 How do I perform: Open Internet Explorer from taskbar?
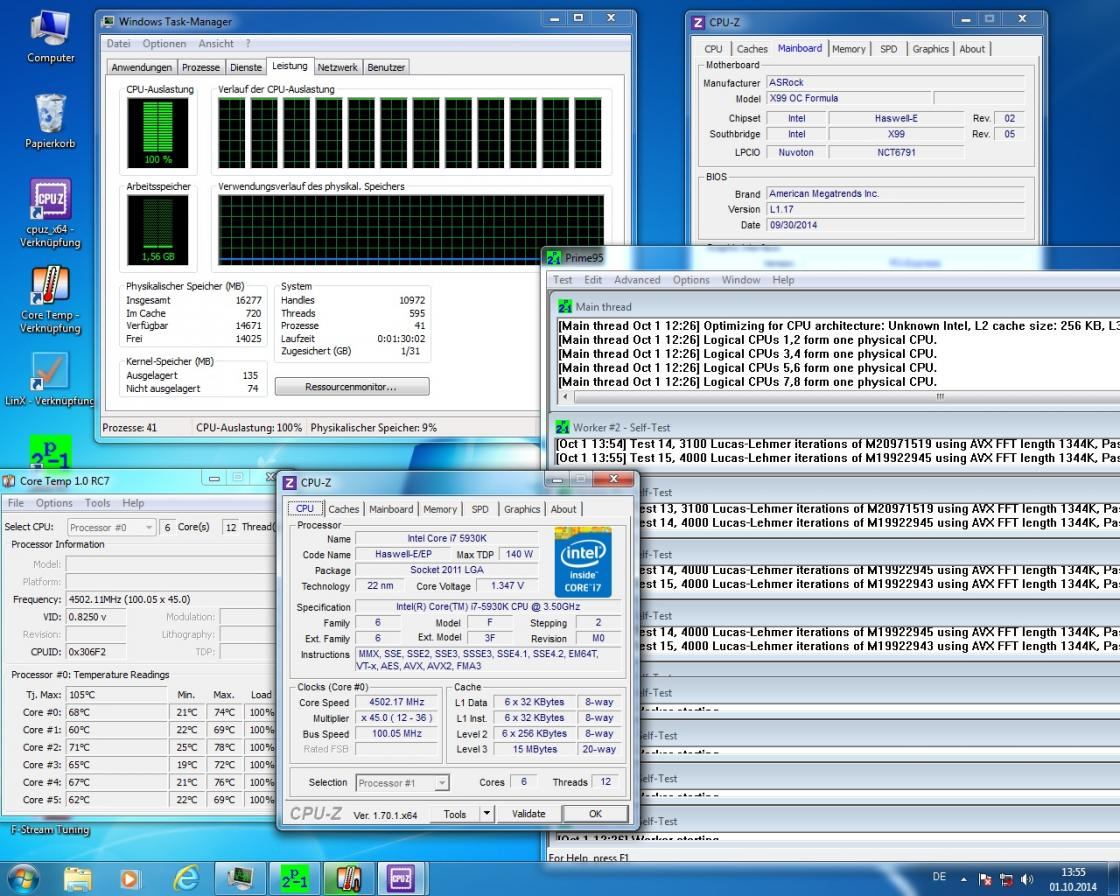[186, 879]
